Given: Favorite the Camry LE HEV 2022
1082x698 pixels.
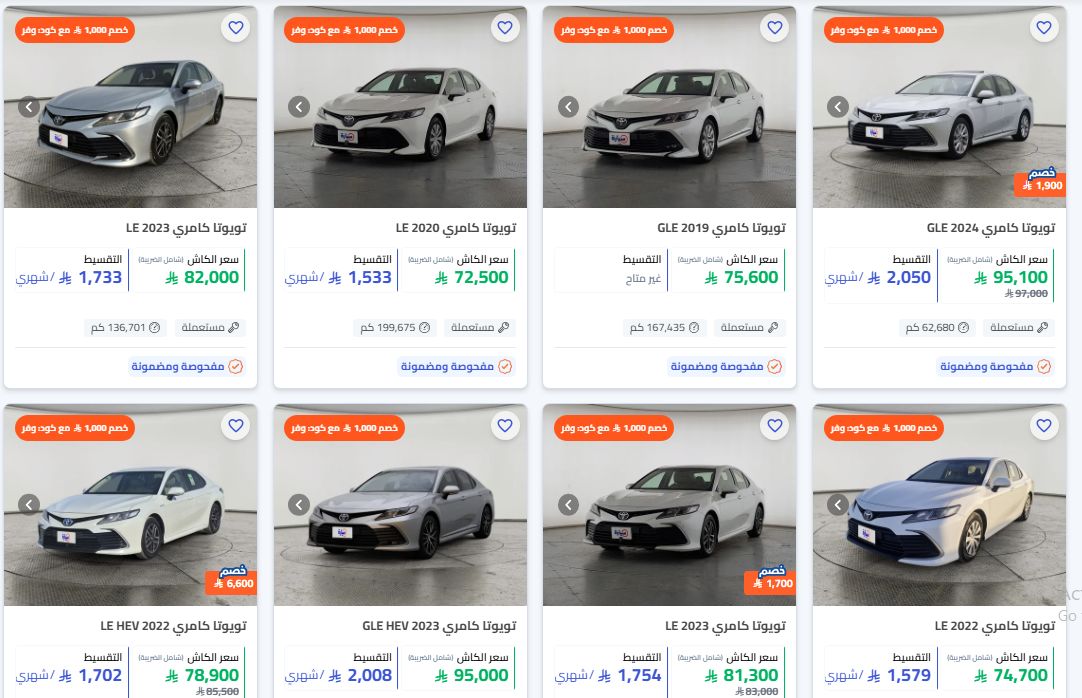Looking at the screenshot, I should [236, 427].
